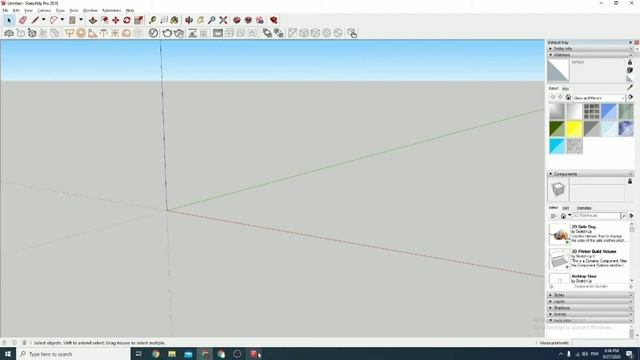Select the Move tool
Screen dimensions: 640x360
click(x=116, y=20)
